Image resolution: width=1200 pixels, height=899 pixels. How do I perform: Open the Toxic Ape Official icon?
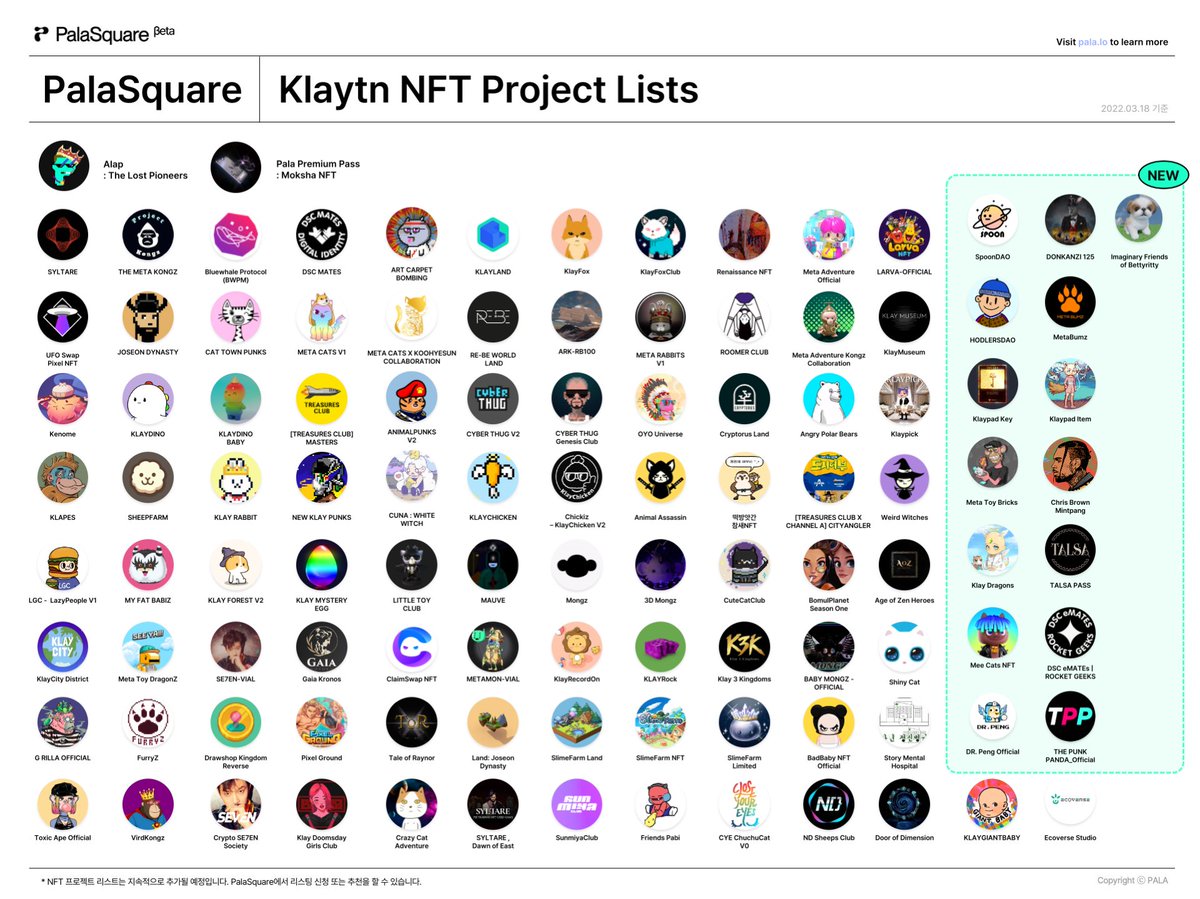[x=63, y=804]
